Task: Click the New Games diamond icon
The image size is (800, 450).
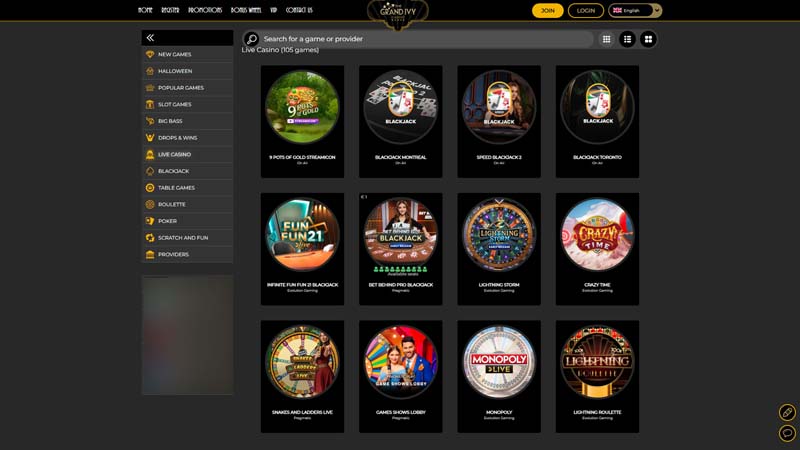Action: (x=150, y=54)
